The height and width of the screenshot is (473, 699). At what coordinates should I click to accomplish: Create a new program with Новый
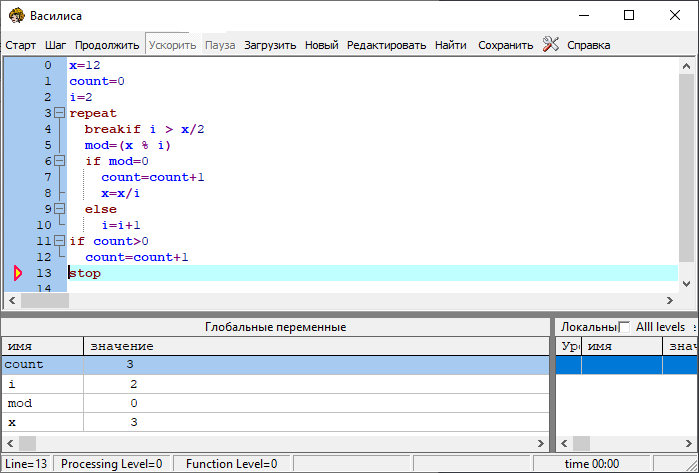click(321, 45)
